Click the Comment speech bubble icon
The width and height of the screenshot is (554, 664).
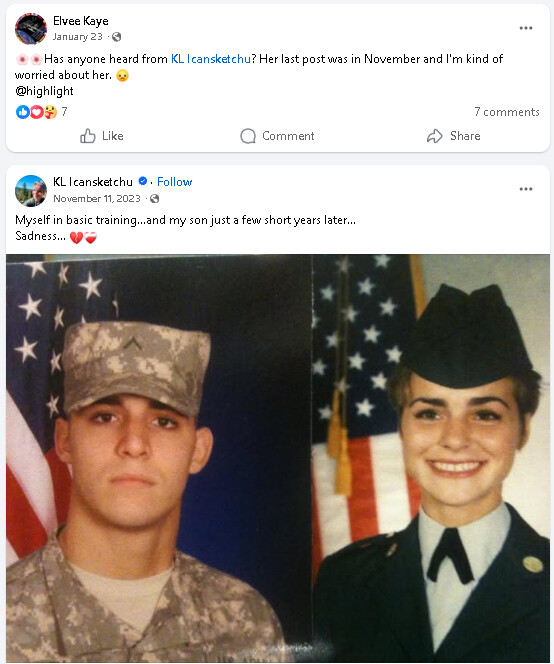(x=248, y=136)
